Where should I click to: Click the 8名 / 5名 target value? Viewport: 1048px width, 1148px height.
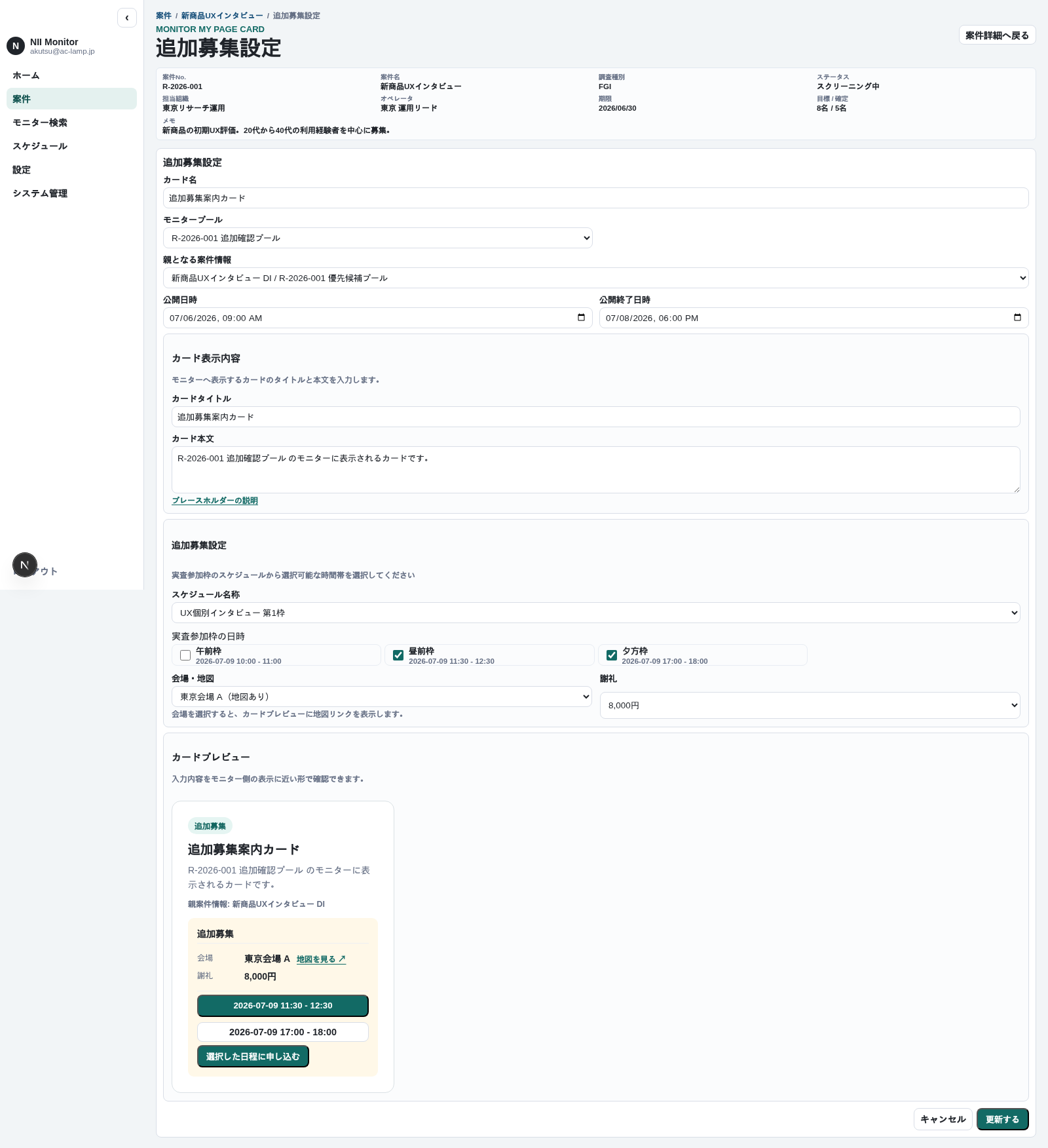click(832, 108)
